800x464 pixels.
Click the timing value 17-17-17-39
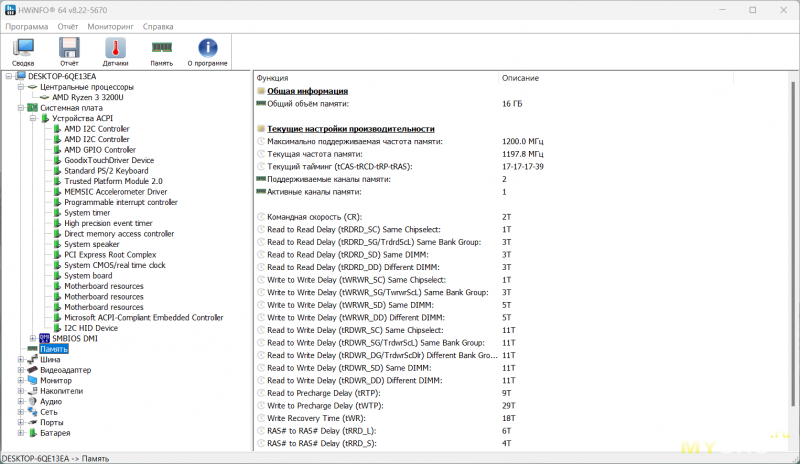coord(522,166)
